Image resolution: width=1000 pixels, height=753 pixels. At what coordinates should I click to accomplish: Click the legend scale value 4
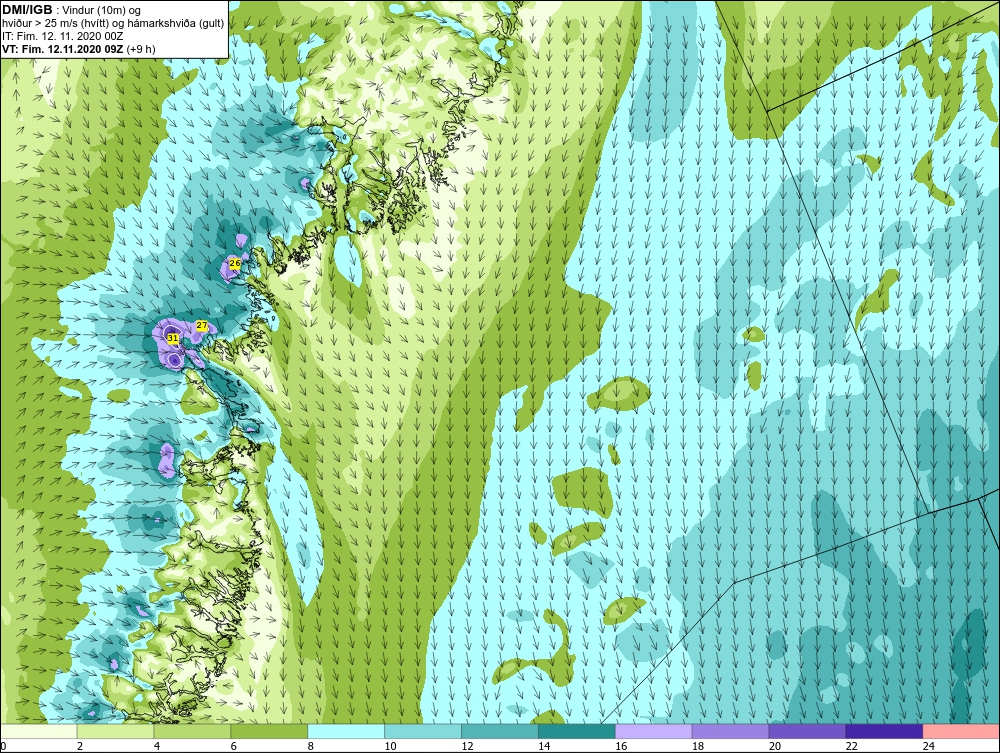pyautogui.click(x=157, y=746)
